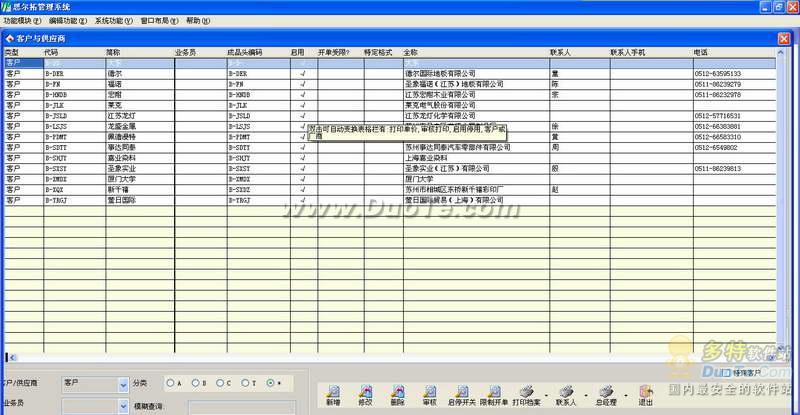Click the 新增 (Add) toolbar icon
This screenshot has height=415, width=800.
click(x=333, y=395)
